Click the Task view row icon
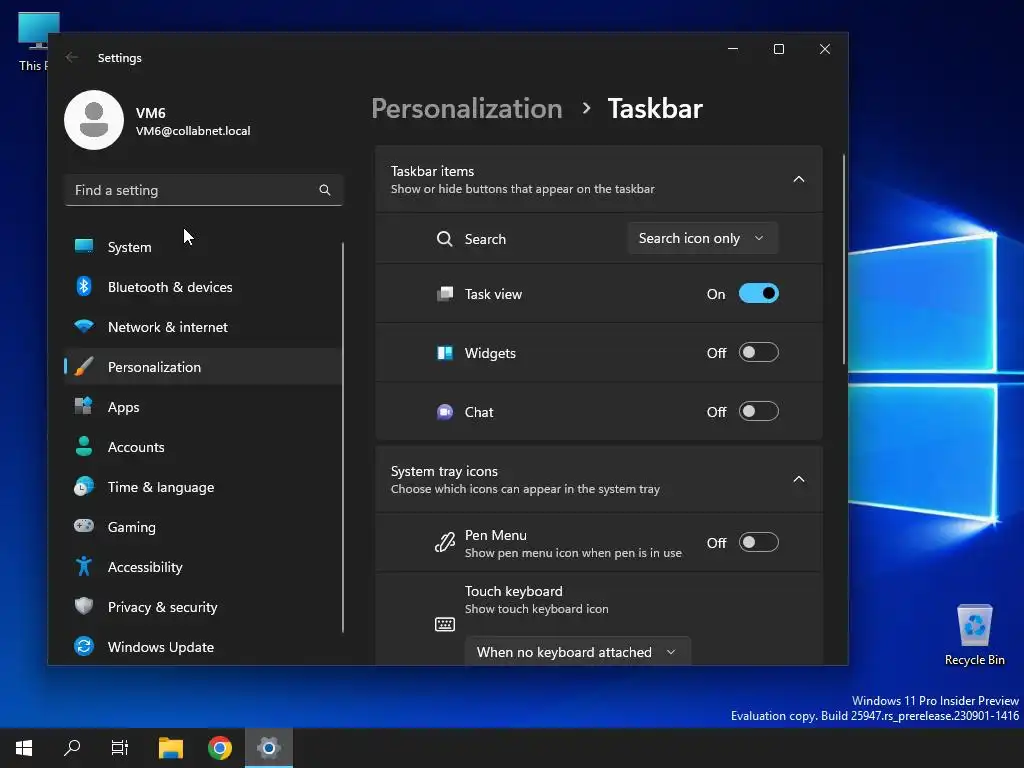 (x=445, y=294)
